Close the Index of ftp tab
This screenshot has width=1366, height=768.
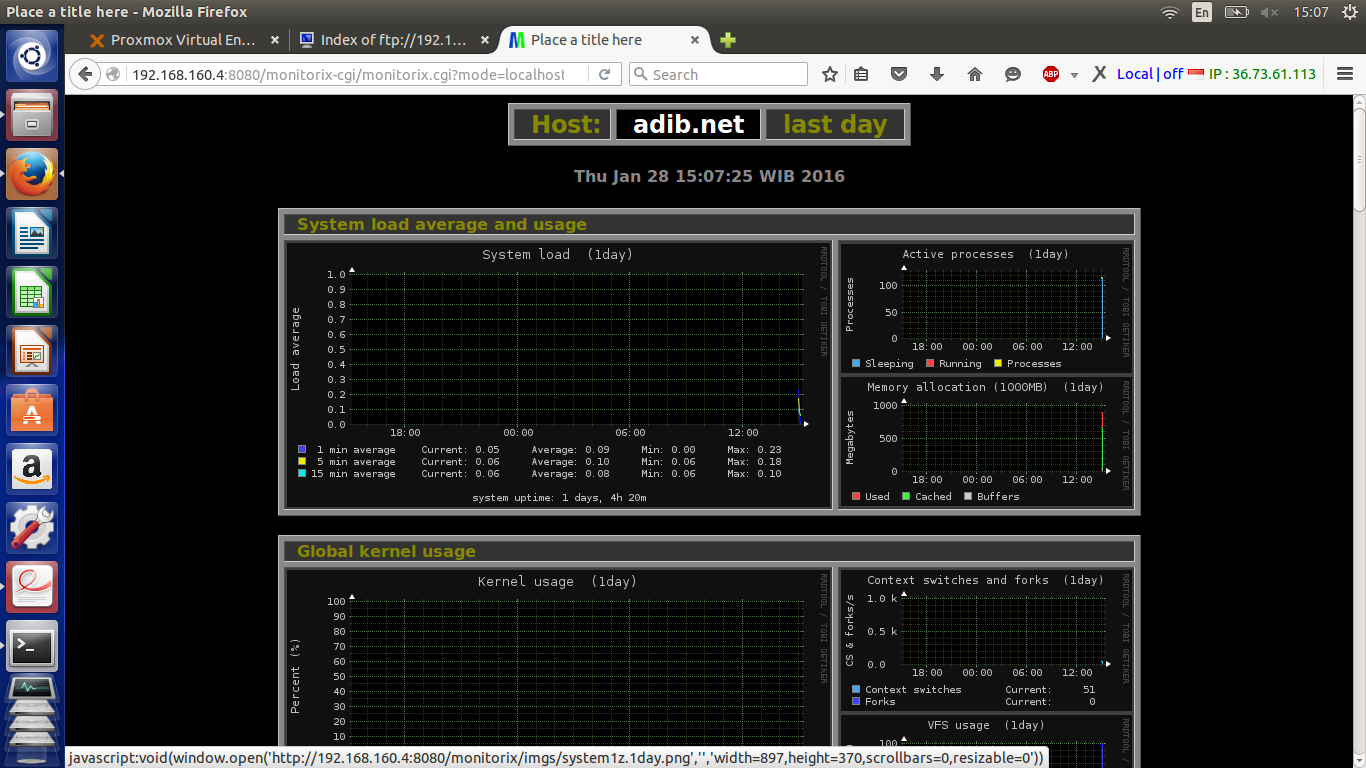click(x=485, y=40)
